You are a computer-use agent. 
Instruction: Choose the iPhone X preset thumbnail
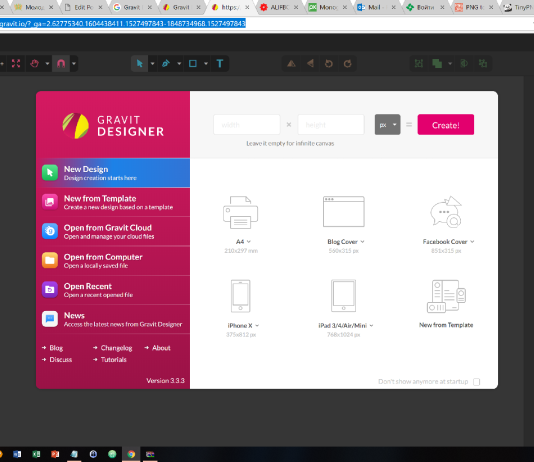[240, 296]
